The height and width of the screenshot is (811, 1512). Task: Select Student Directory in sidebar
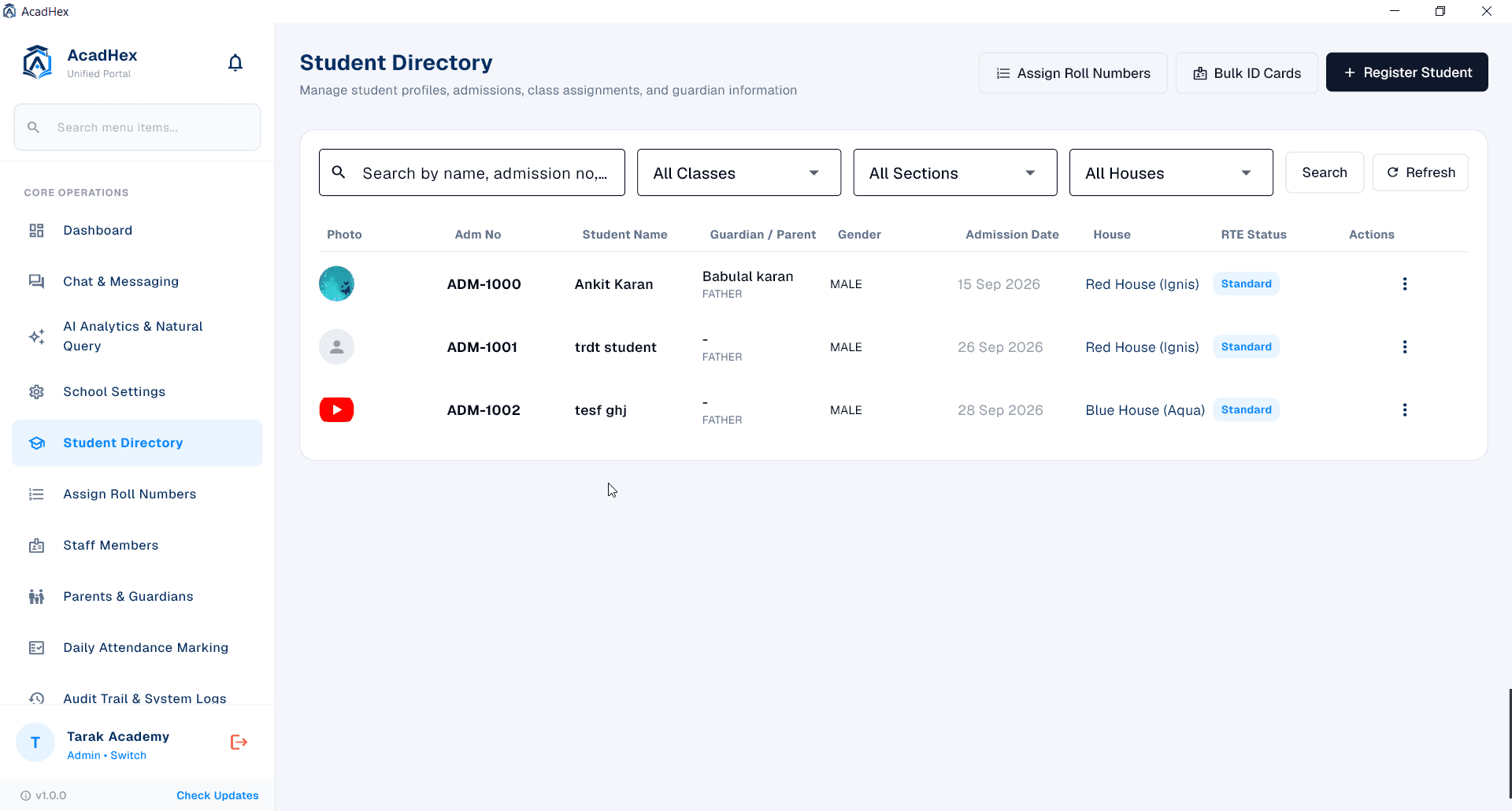[x=137, y=443]
